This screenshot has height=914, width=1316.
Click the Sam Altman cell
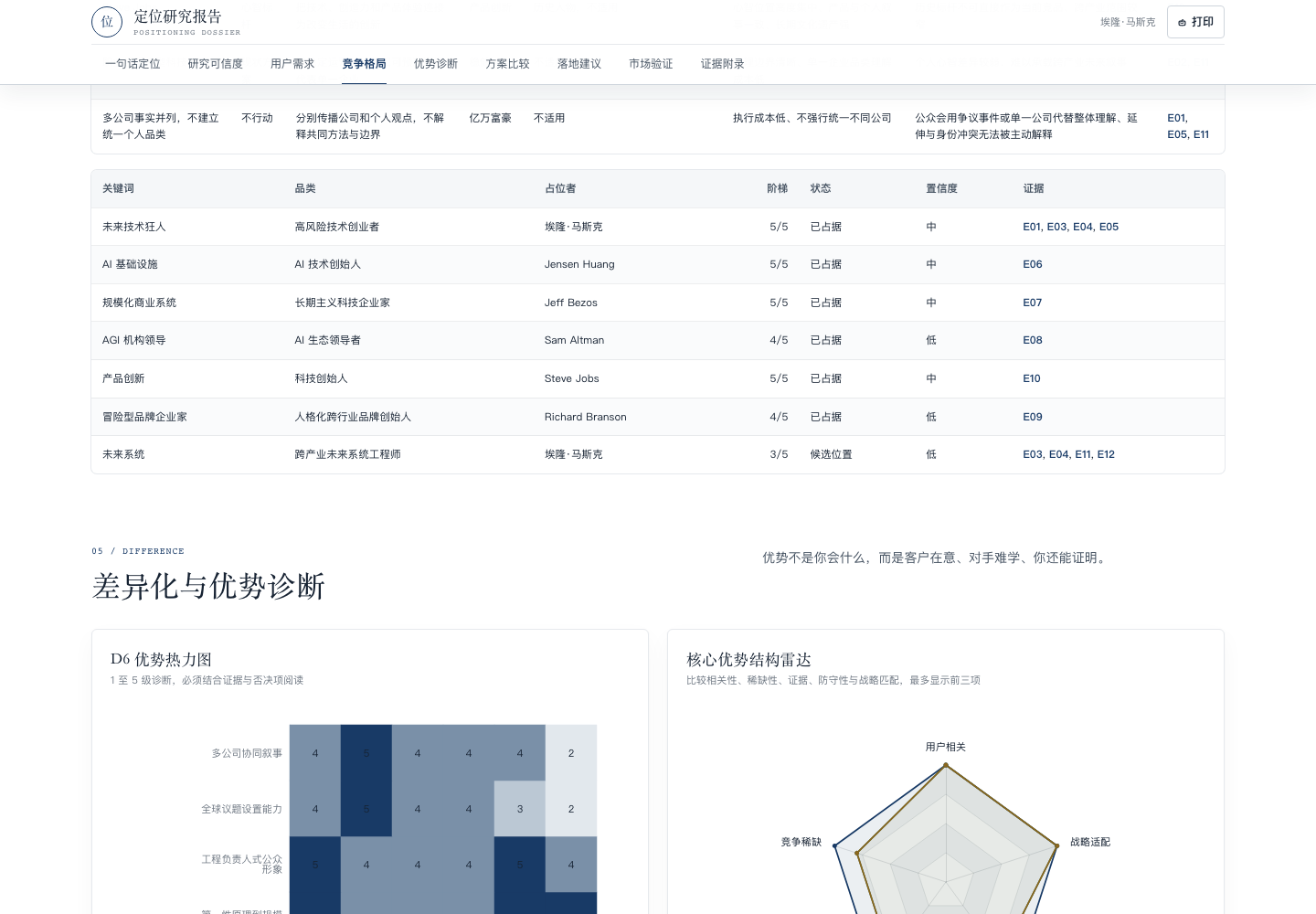click(574, 340)
